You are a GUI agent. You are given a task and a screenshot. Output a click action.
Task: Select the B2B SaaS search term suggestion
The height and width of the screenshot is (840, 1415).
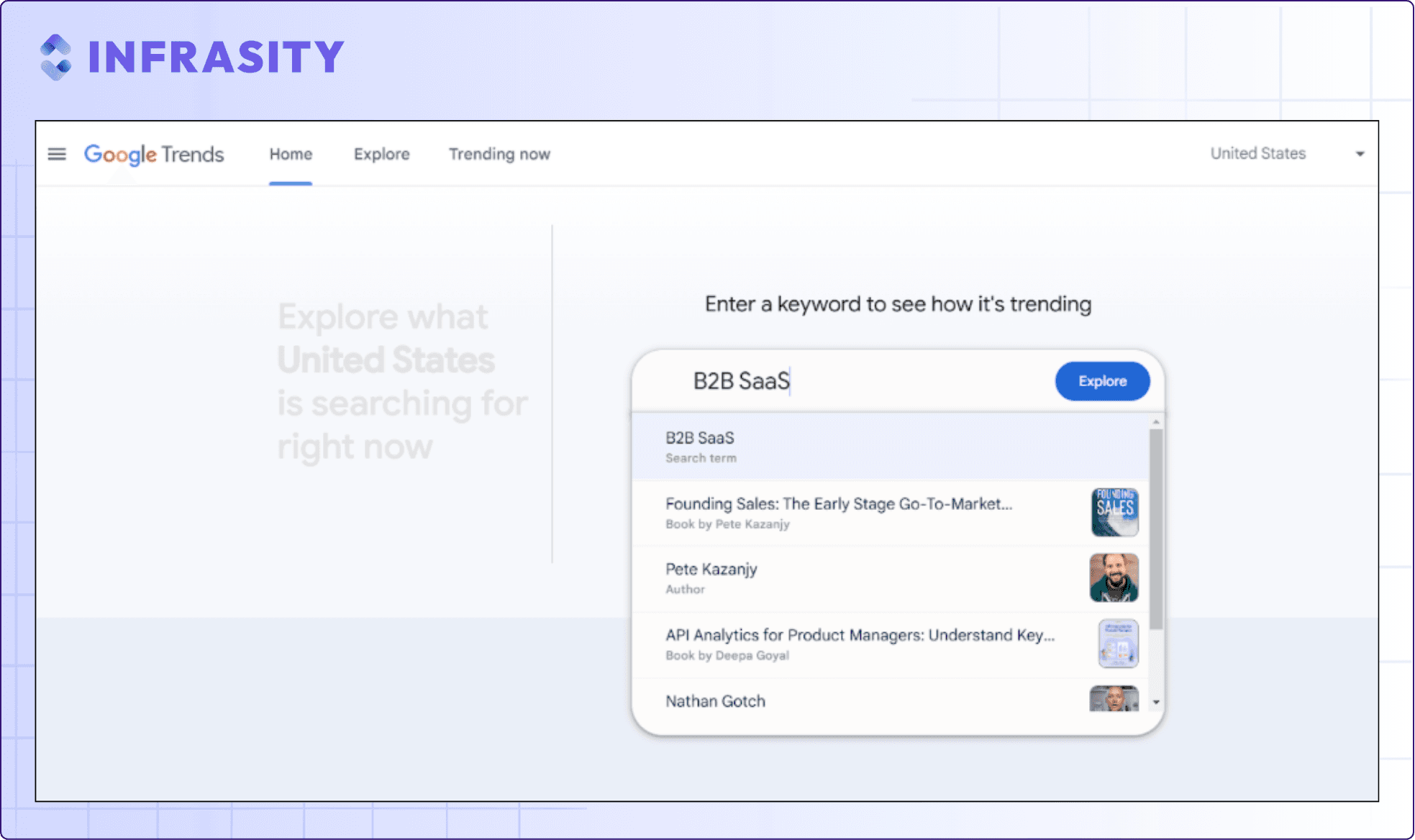(890, 447)
